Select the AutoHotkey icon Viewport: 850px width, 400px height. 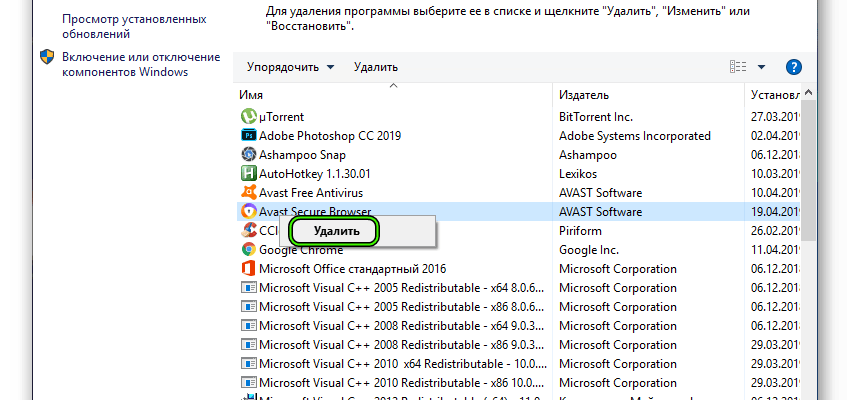coord(249,174)
